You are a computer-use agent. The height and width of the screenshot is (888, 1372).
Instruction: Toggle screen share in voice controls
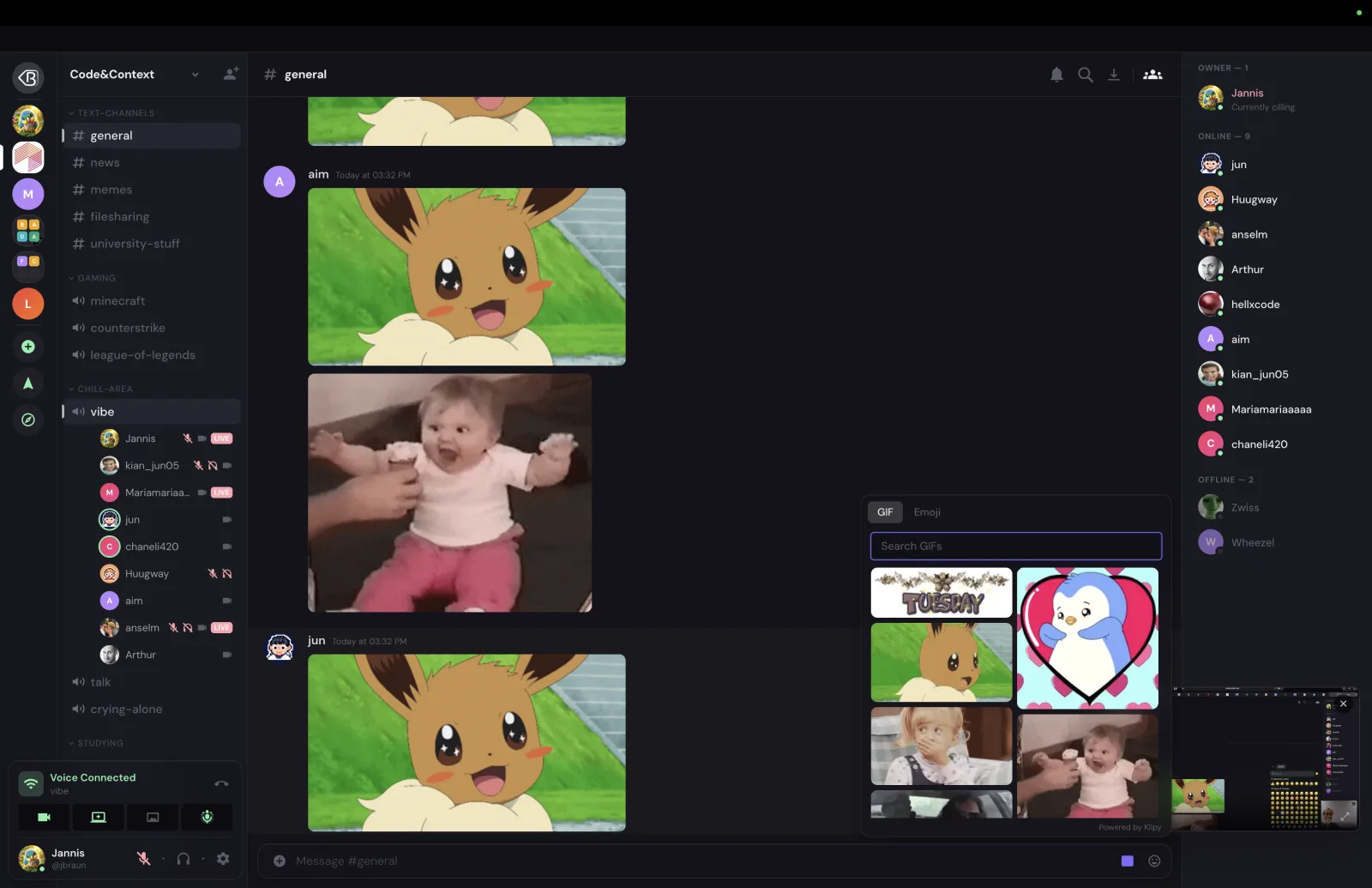(x=99, y=817)
